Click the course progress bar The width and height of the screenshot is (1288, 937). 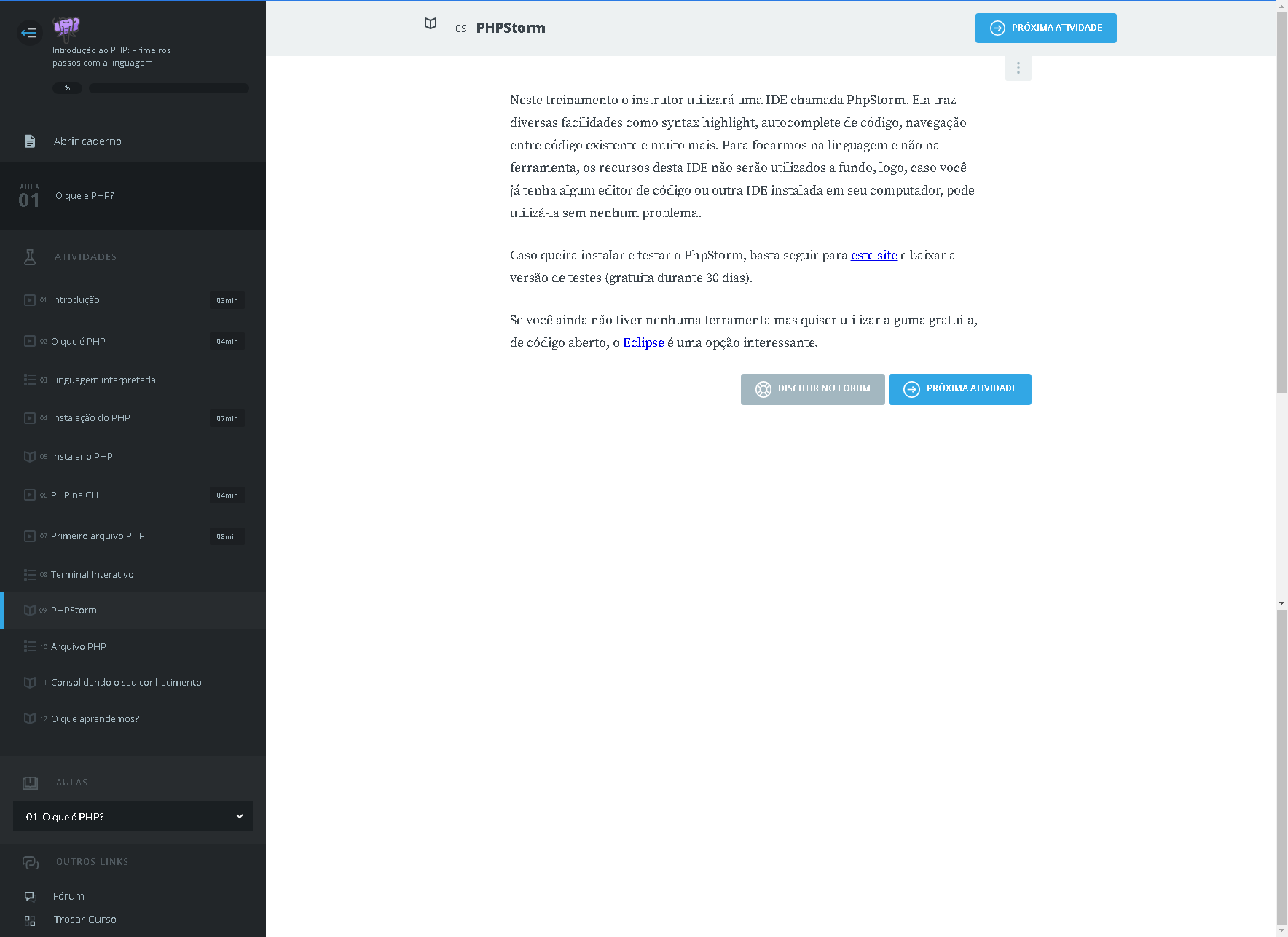pos(168,88)
